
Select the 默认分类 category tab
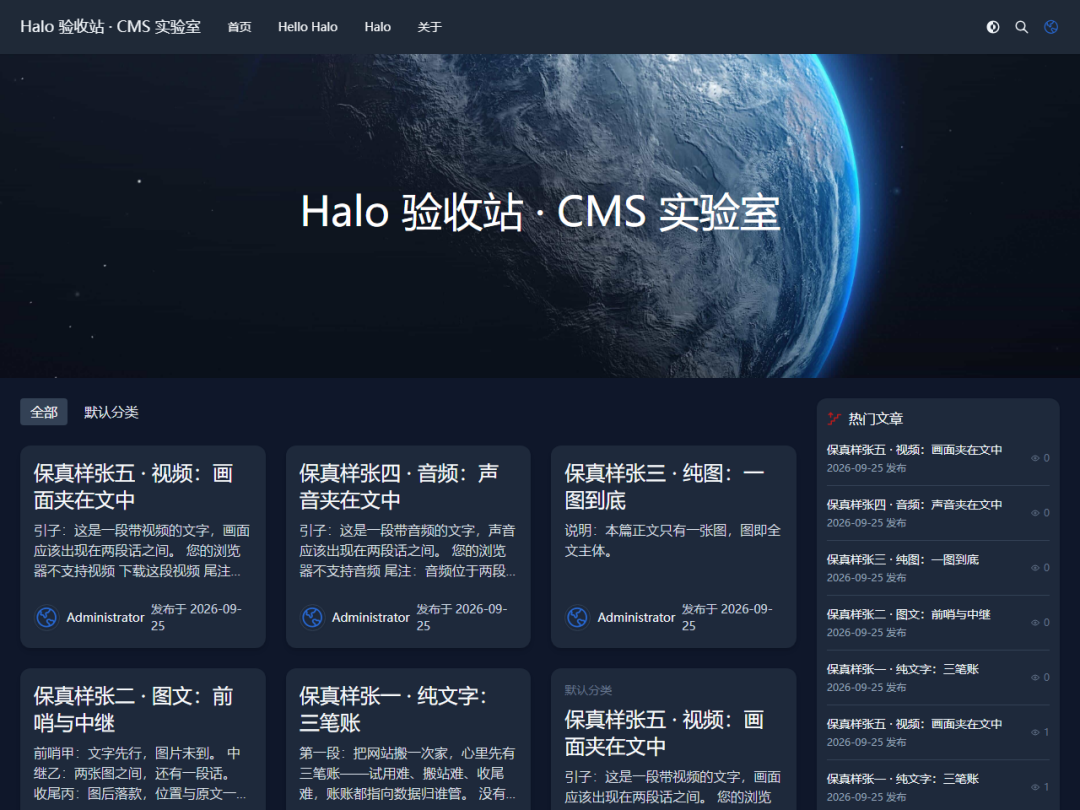[111, 412]
